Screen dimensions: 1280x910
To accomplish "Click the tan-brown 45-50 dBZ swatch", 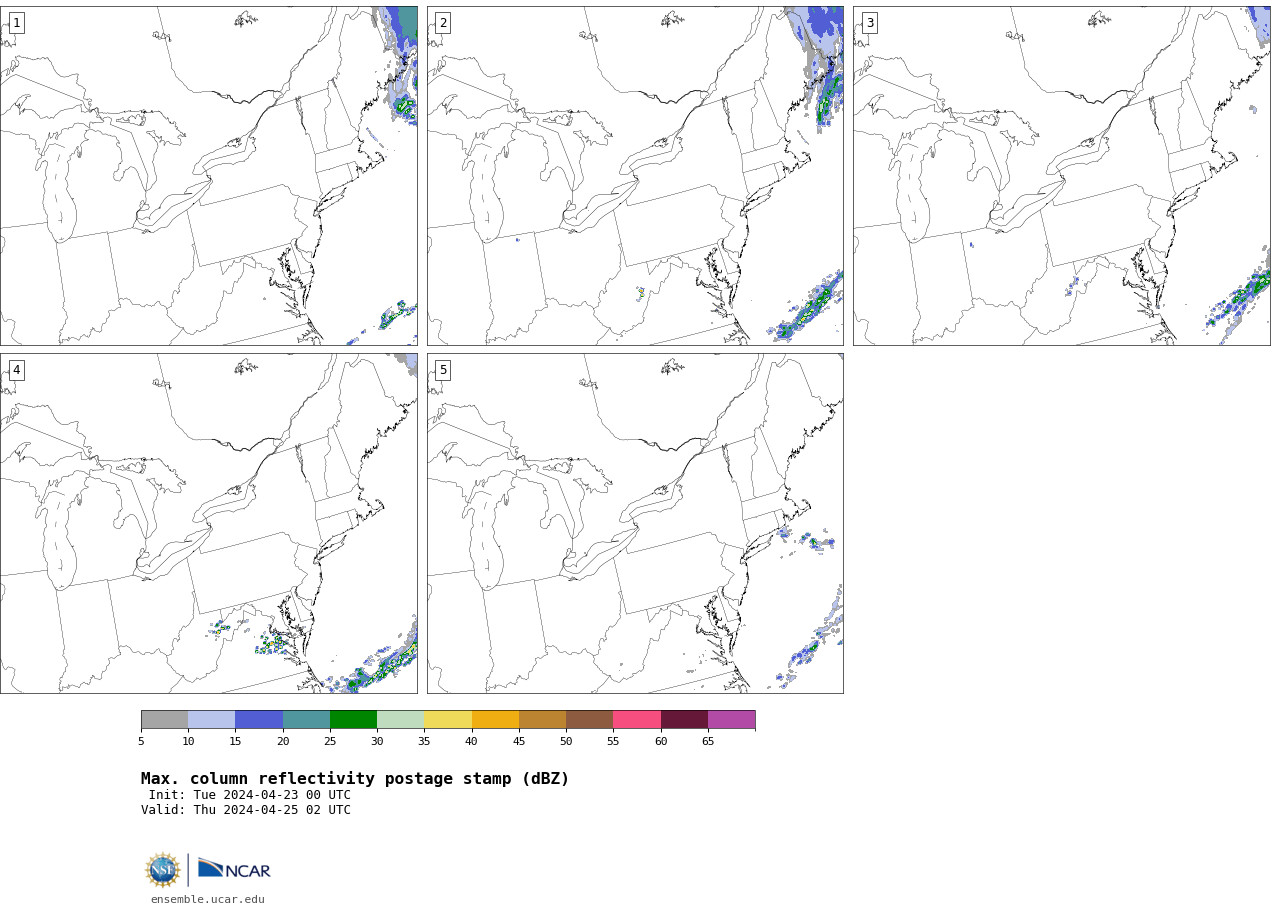I will (542, 720).
